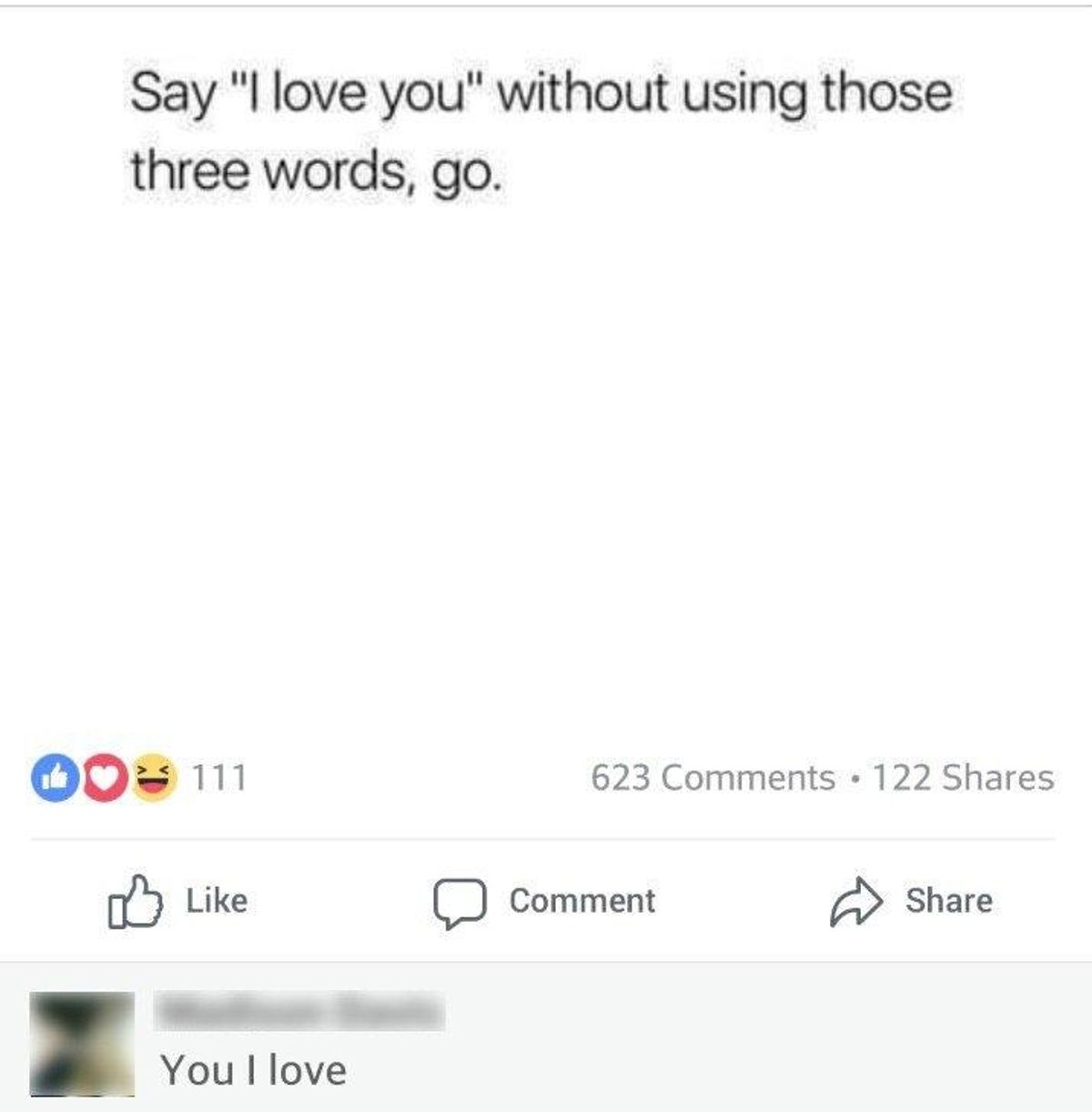
Task: Tap the Share button label
Action: pos(949,901)
